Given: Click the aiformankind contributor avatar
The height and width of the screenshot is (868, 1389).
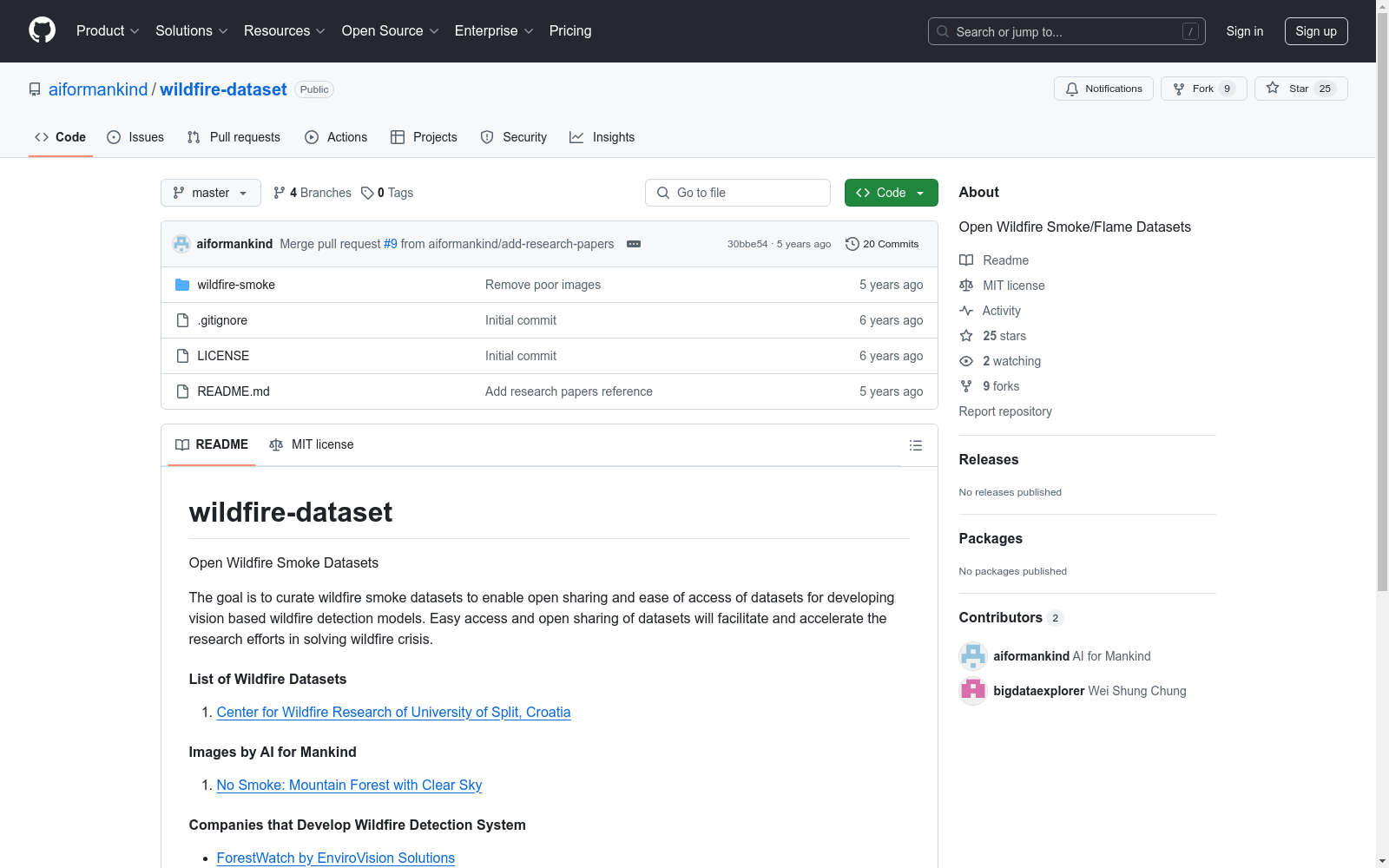Looking at the screenshot, I should point(973,656).
